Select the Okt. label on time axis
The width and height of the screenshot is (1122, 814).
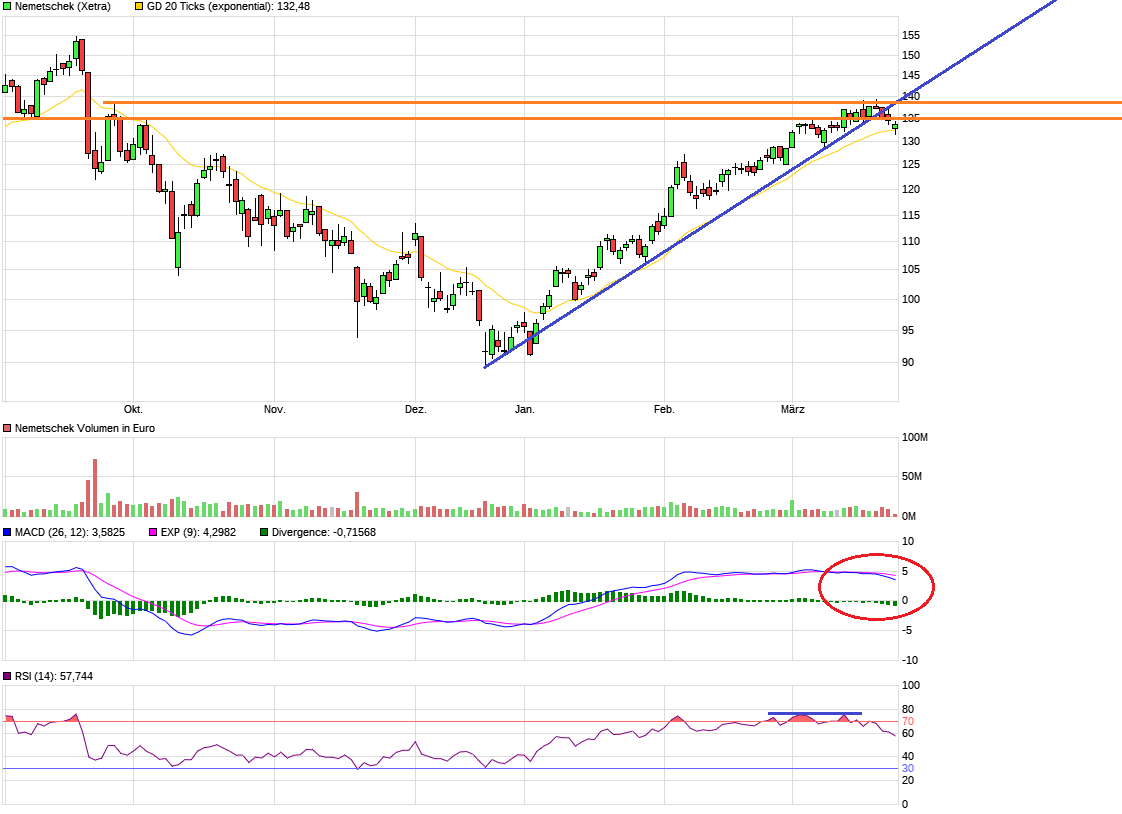pos(133,410)
